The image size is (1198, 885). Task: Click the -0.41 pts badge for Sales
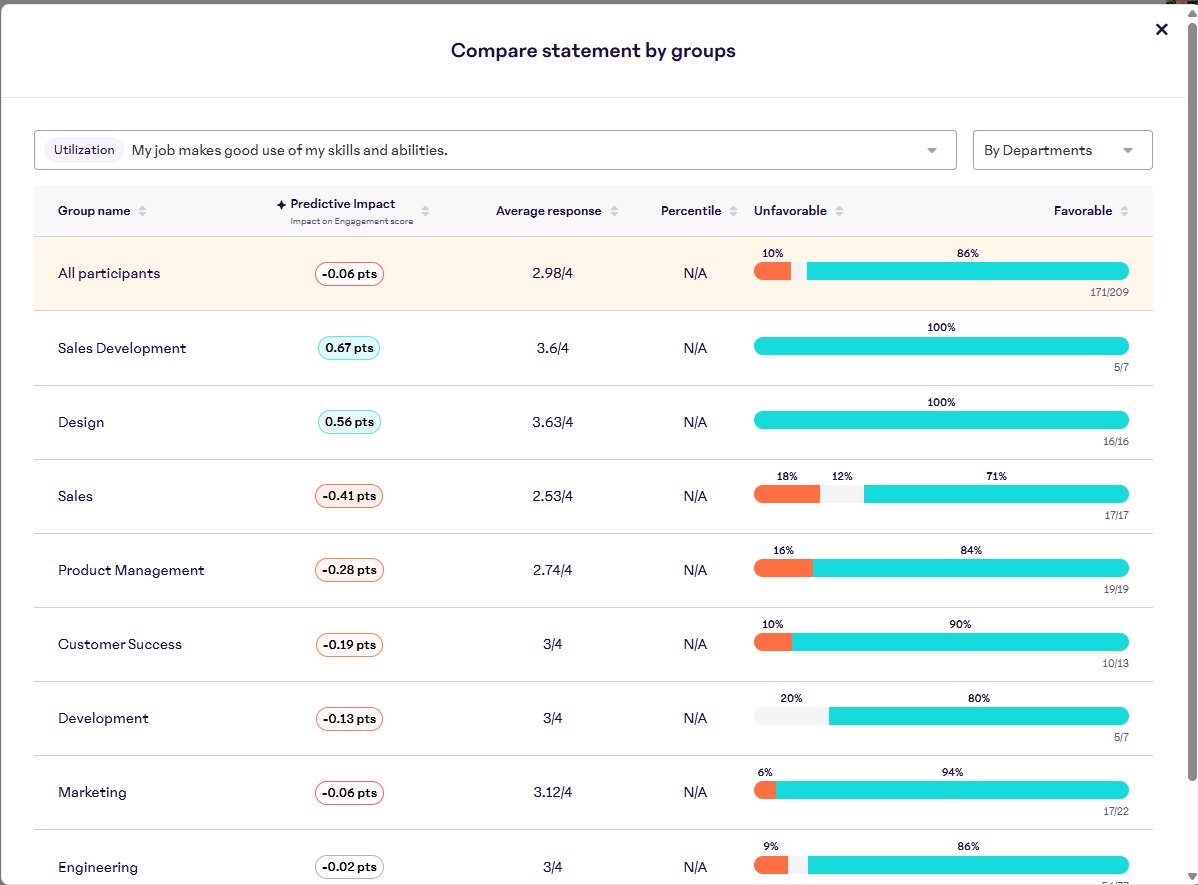[x=349, y=496]
